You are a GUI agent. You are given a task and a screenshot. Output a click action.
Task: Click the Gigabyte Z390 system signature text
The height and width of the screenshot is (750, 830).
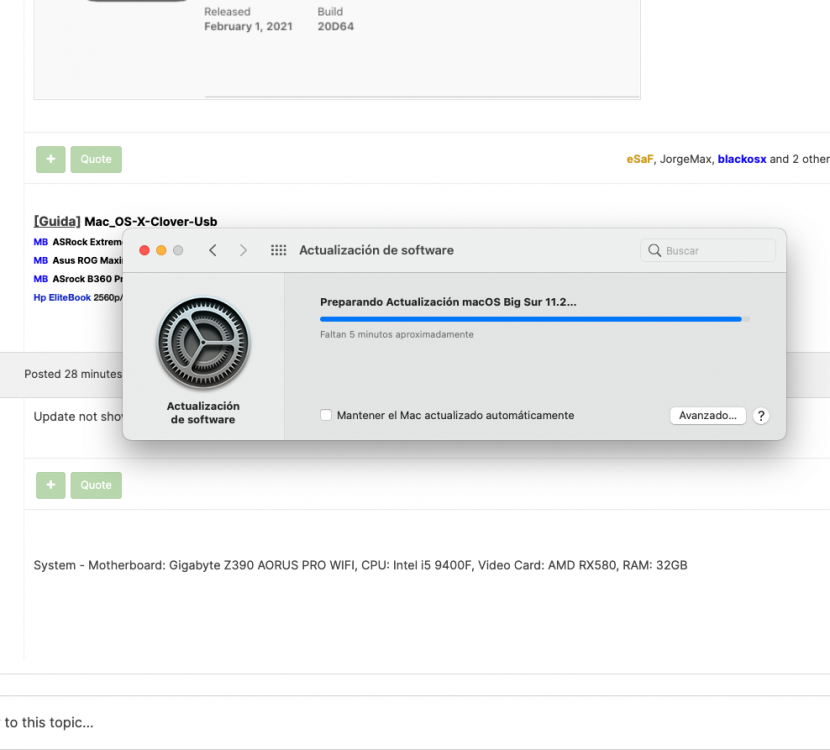360,565
